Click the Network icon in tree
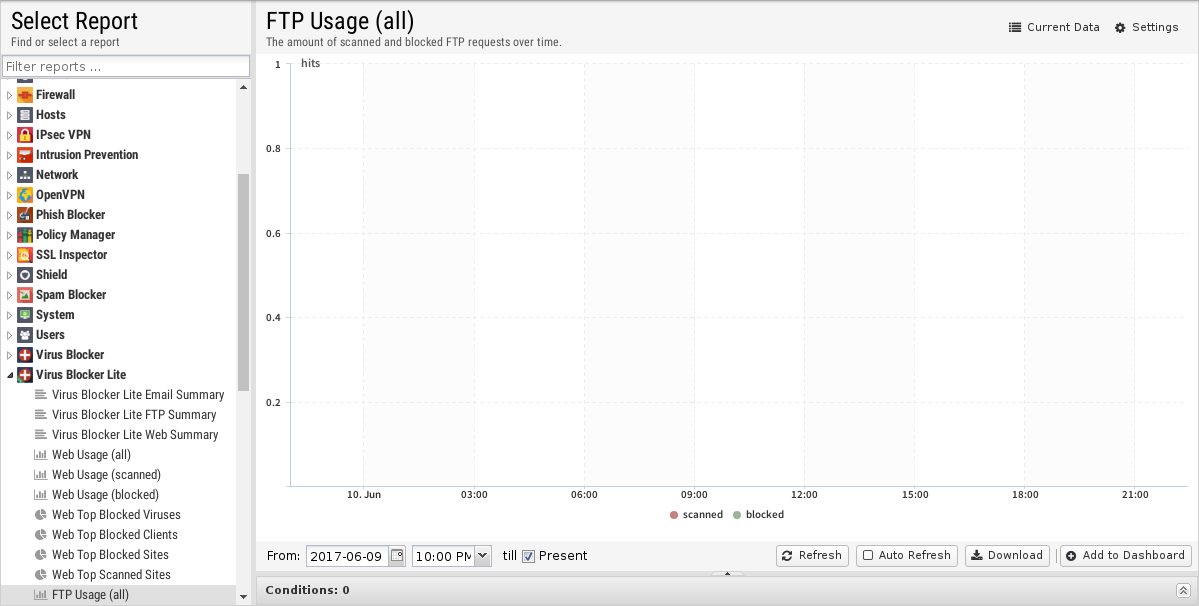The height and width of the screenshot is (606, 1199). point(25,174)
